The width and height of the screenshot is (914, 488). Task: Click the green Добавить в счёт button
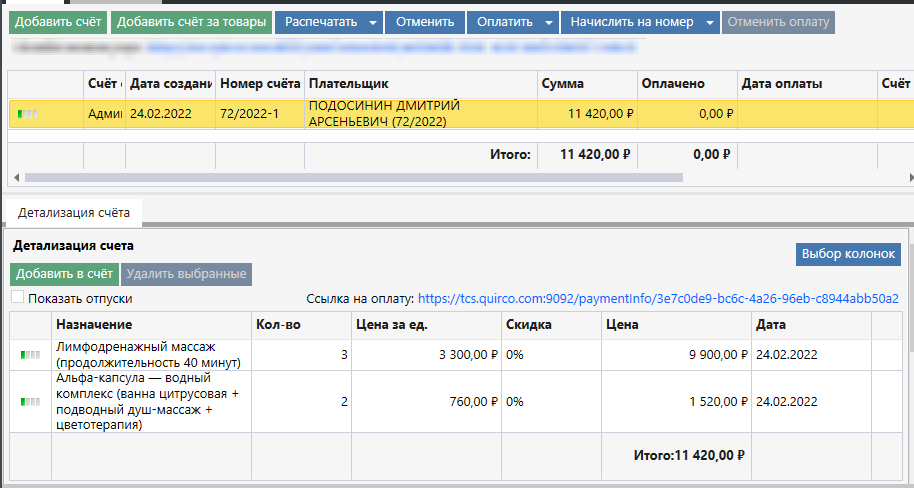tap(64, 274)
